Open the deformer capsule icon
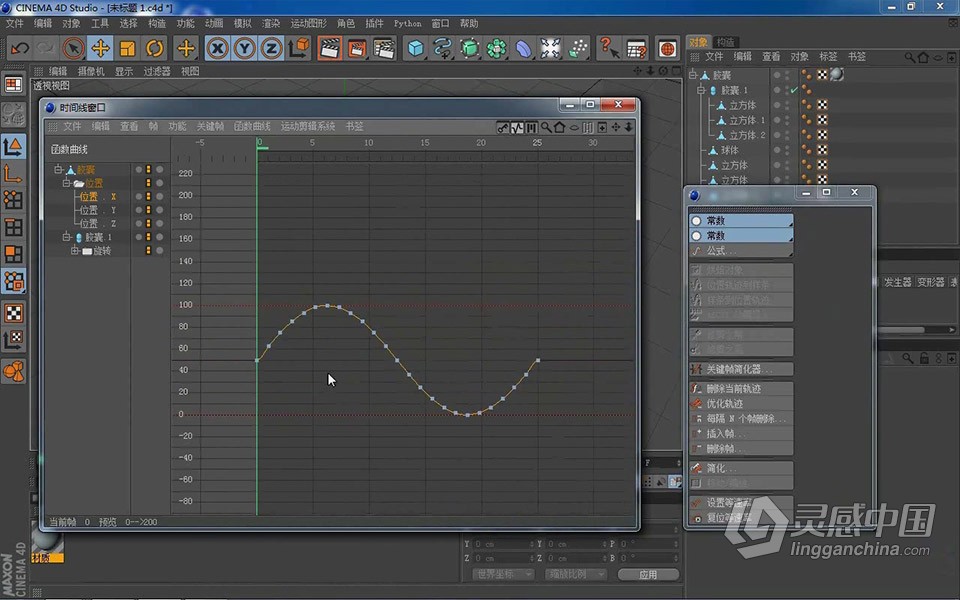Image resolution: width=960 pixels, height=600 pixels. [x=523, y=48]
